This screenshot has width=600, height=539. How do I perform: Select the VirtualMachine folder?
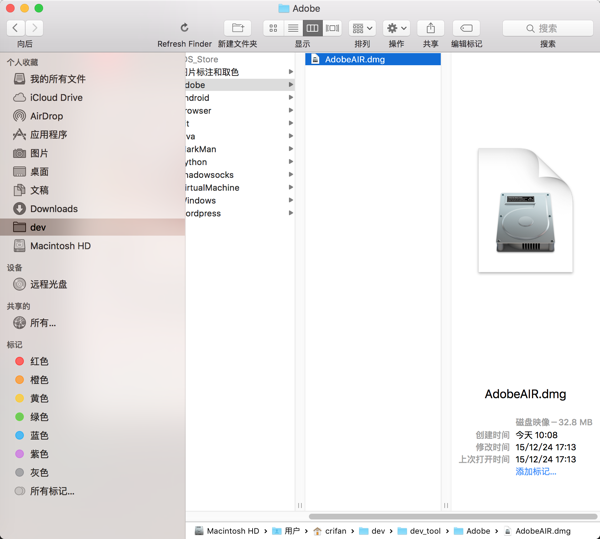pos(240,187)
